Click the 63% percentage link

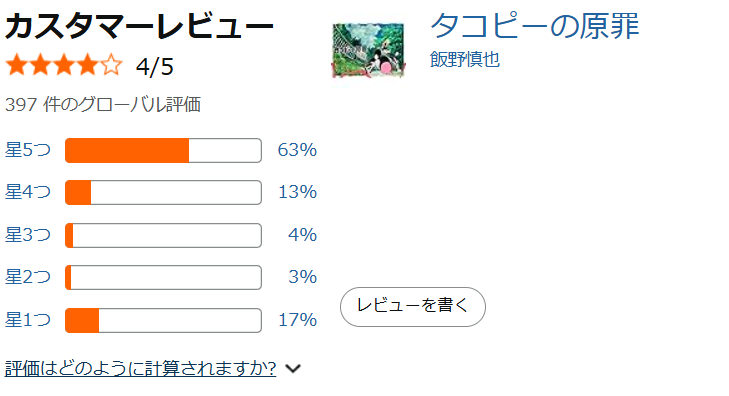pos(297,150)
